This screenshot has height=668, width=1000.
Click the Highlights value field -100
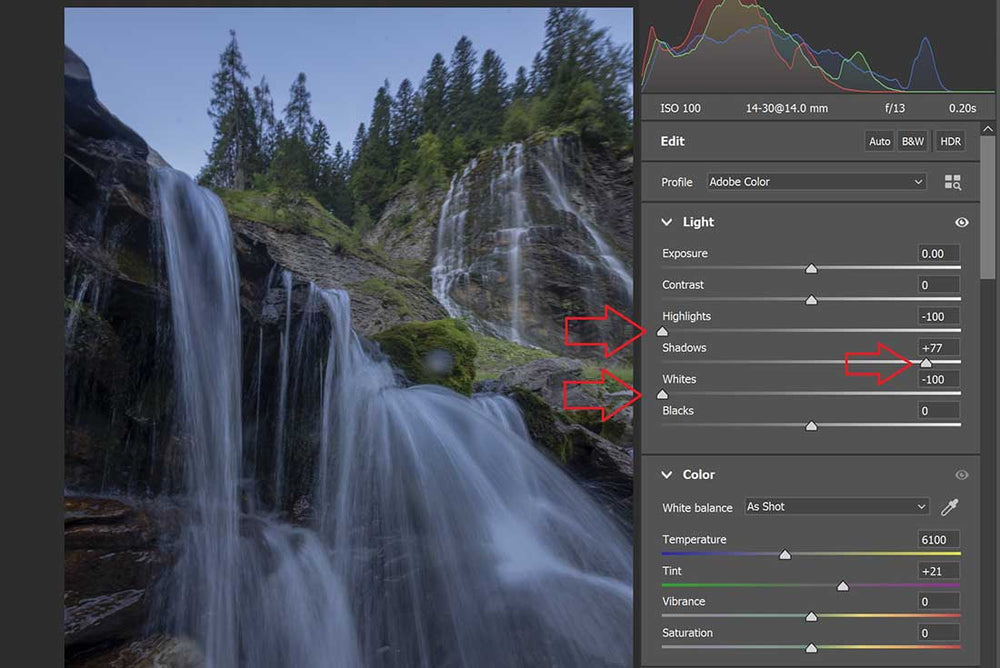pos(938,316)
